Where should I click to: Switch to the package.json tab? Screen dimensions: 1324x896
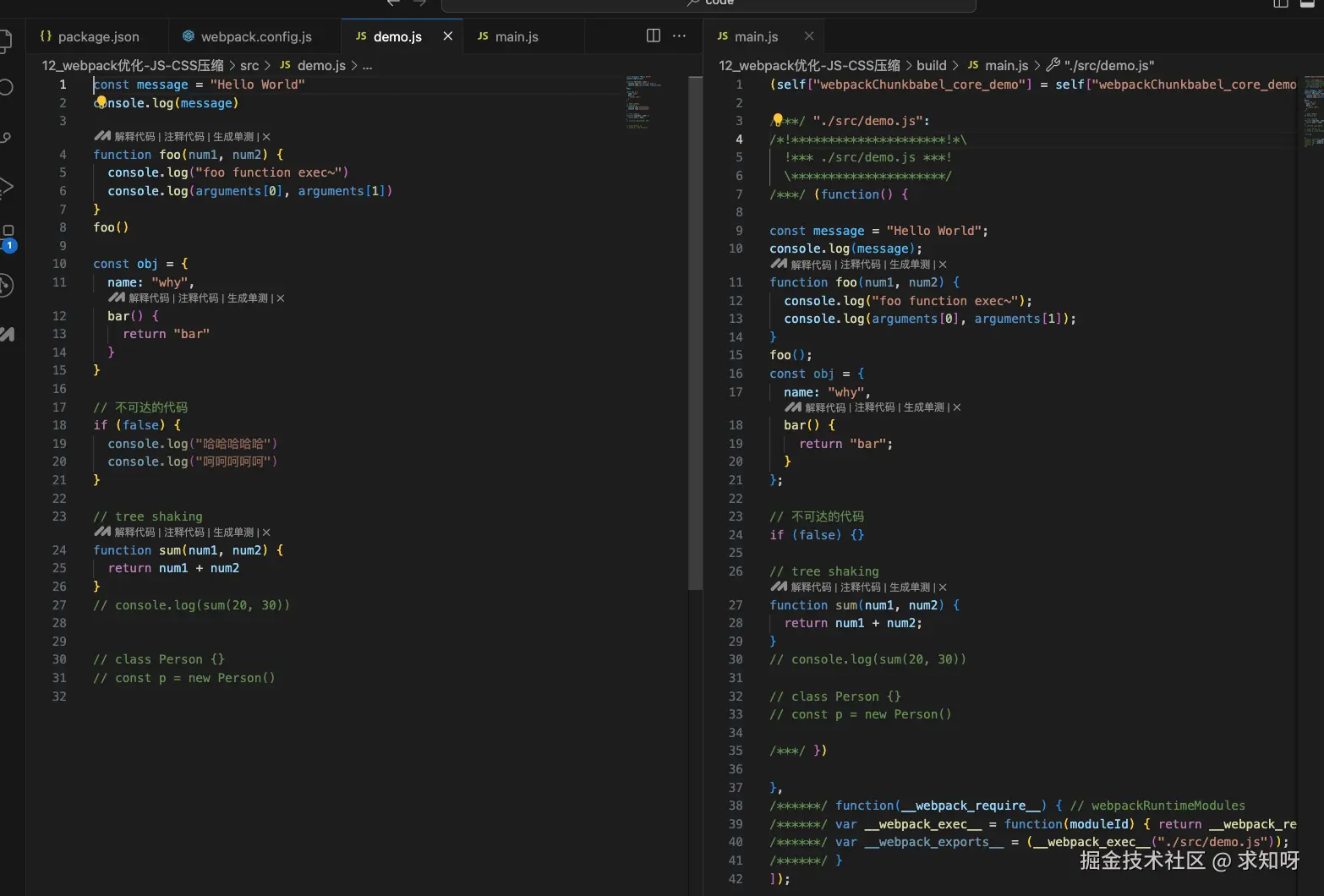pyautogui.click(x=98, y=36)
